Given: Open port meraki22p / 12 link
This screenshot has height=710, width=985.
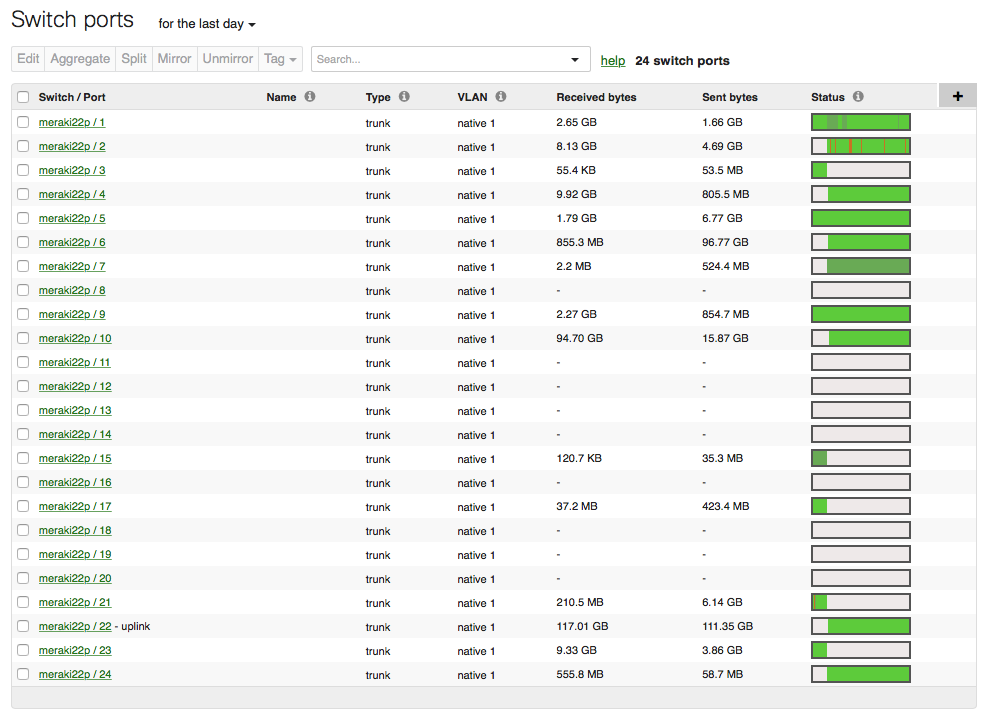Looking at the screenshot, I should tap(75, 386).
